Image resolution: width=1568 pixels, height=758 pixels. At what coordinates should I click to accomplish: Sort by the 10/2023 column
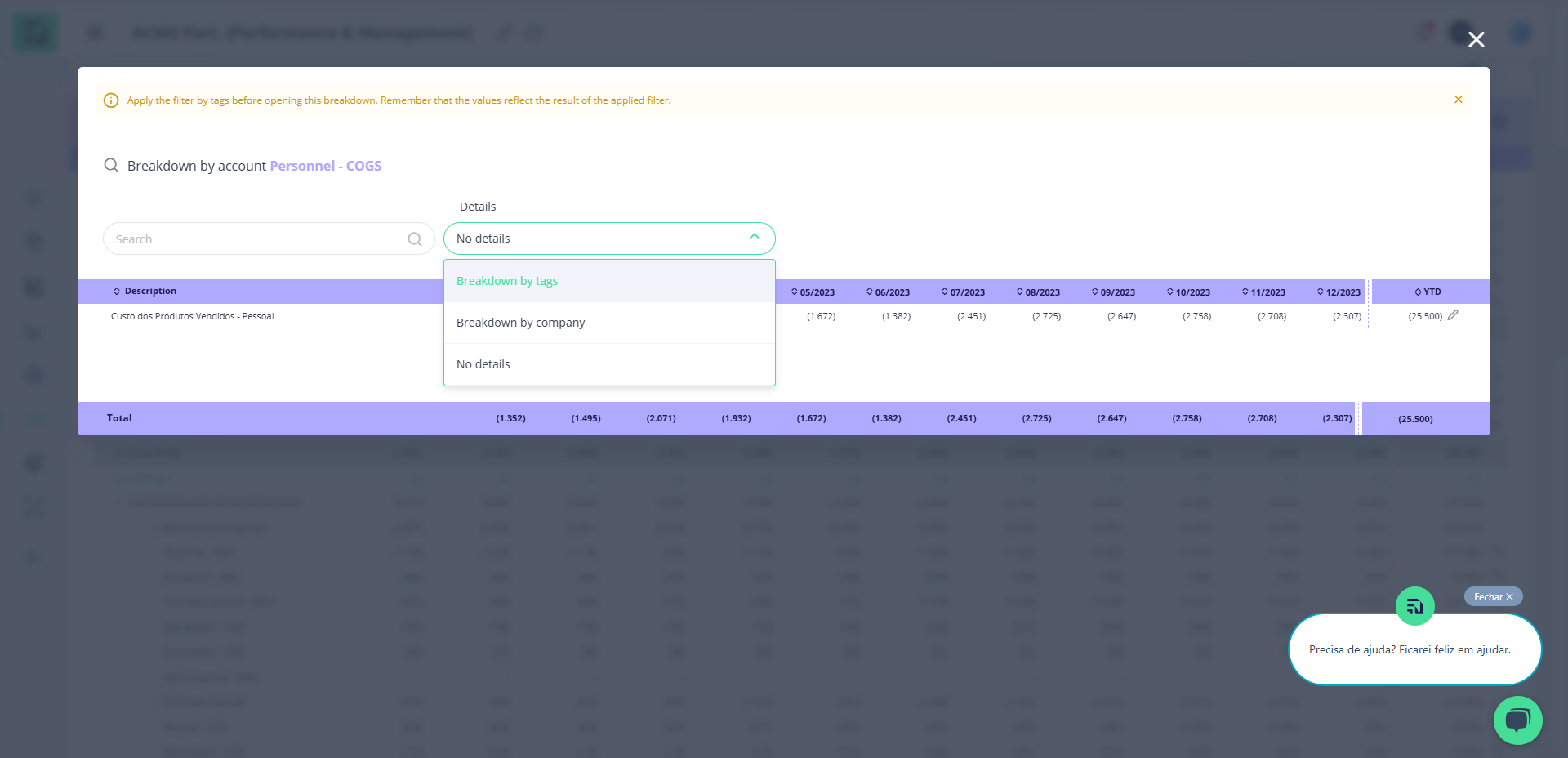[x=1189, y=292]
